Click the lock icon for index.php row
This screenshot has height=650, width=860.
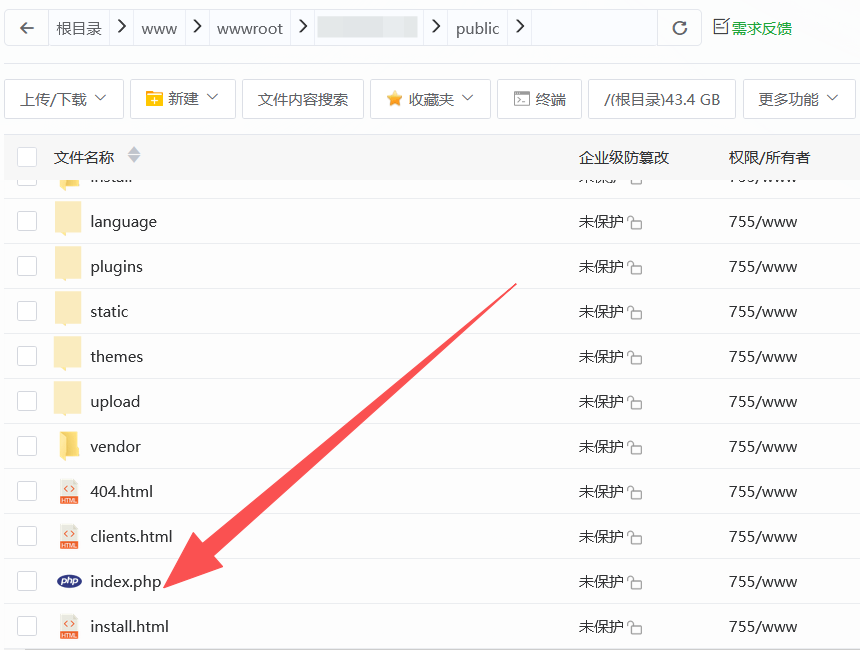(x=635, y=582)
